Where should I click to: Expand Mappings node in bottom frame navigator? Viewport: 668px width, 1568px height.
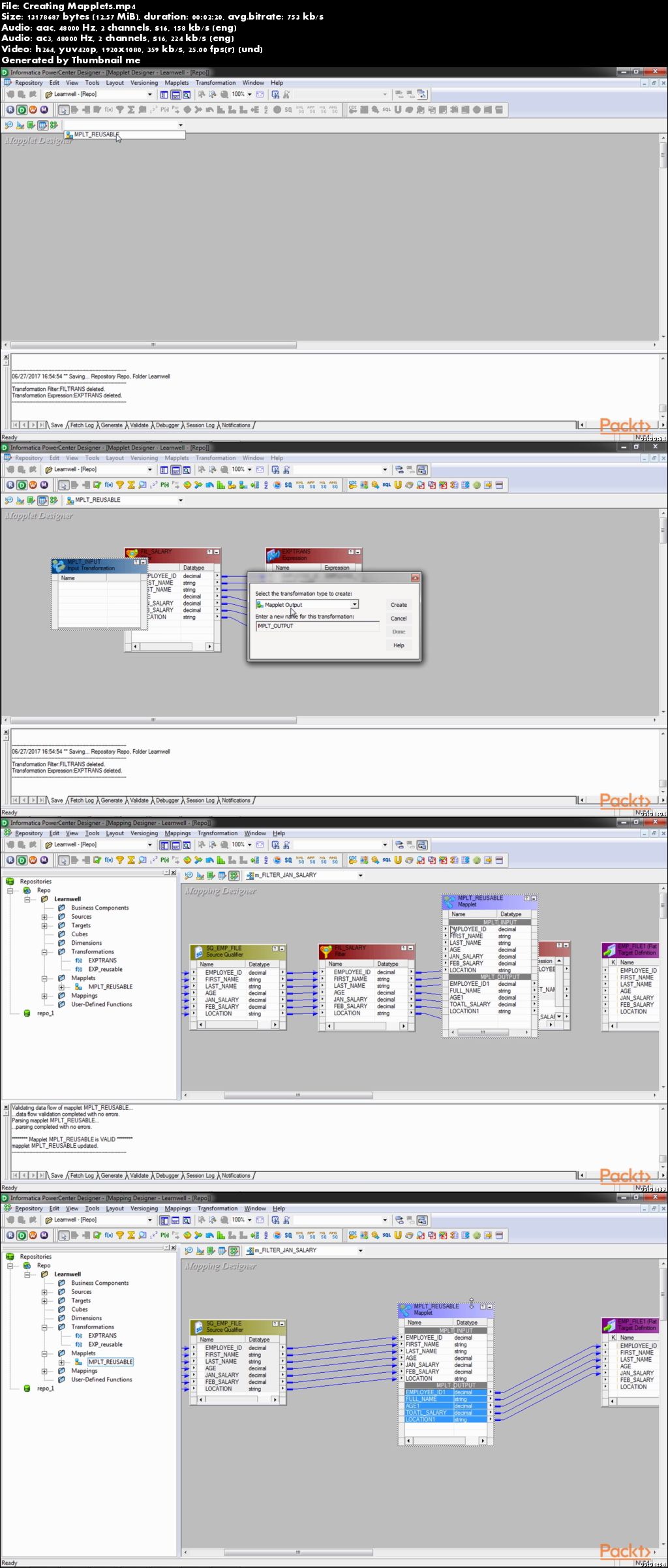click(44, 1371)
